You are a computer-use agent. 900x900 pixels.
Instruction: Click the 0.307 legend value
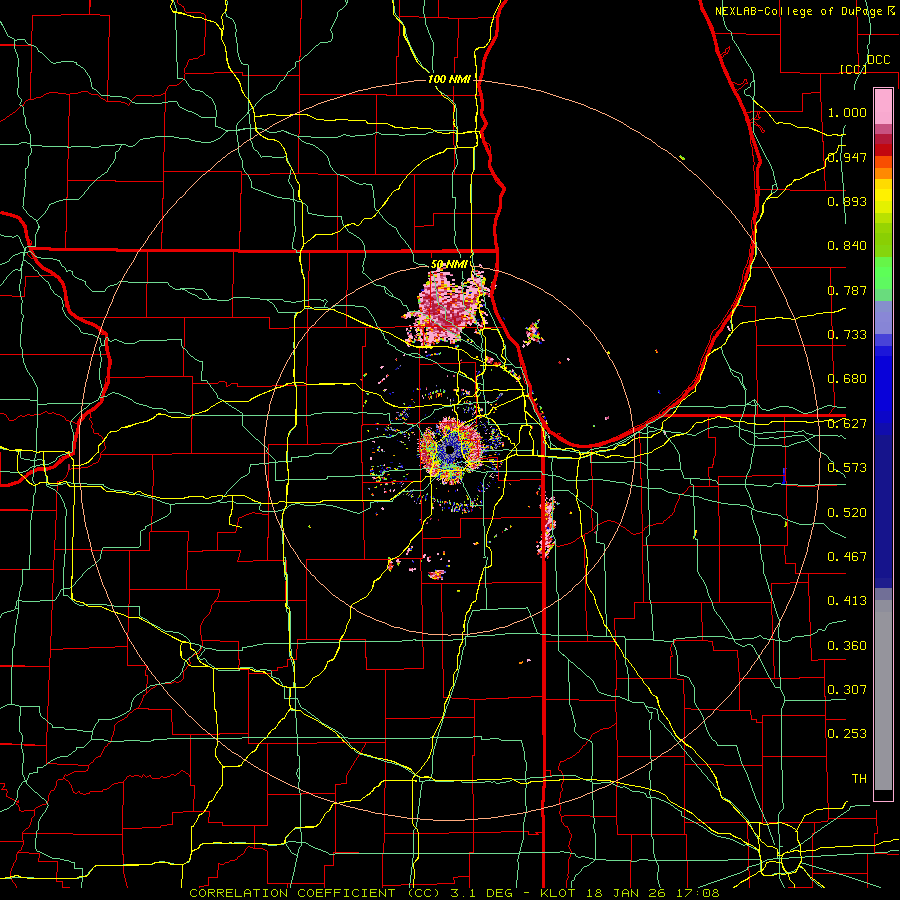[847, 690]
